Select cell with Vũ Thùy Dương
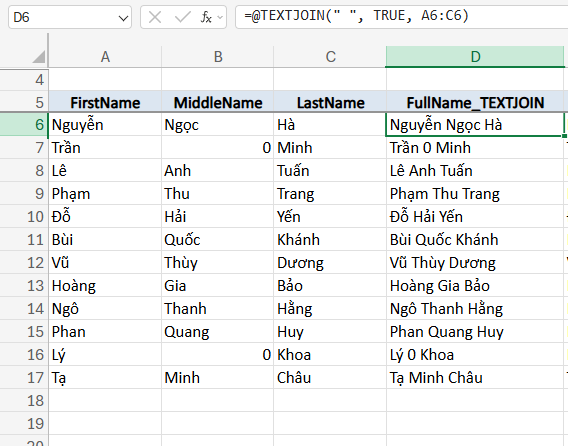Viewport: 568px width, 446px height. pos(475,263)
